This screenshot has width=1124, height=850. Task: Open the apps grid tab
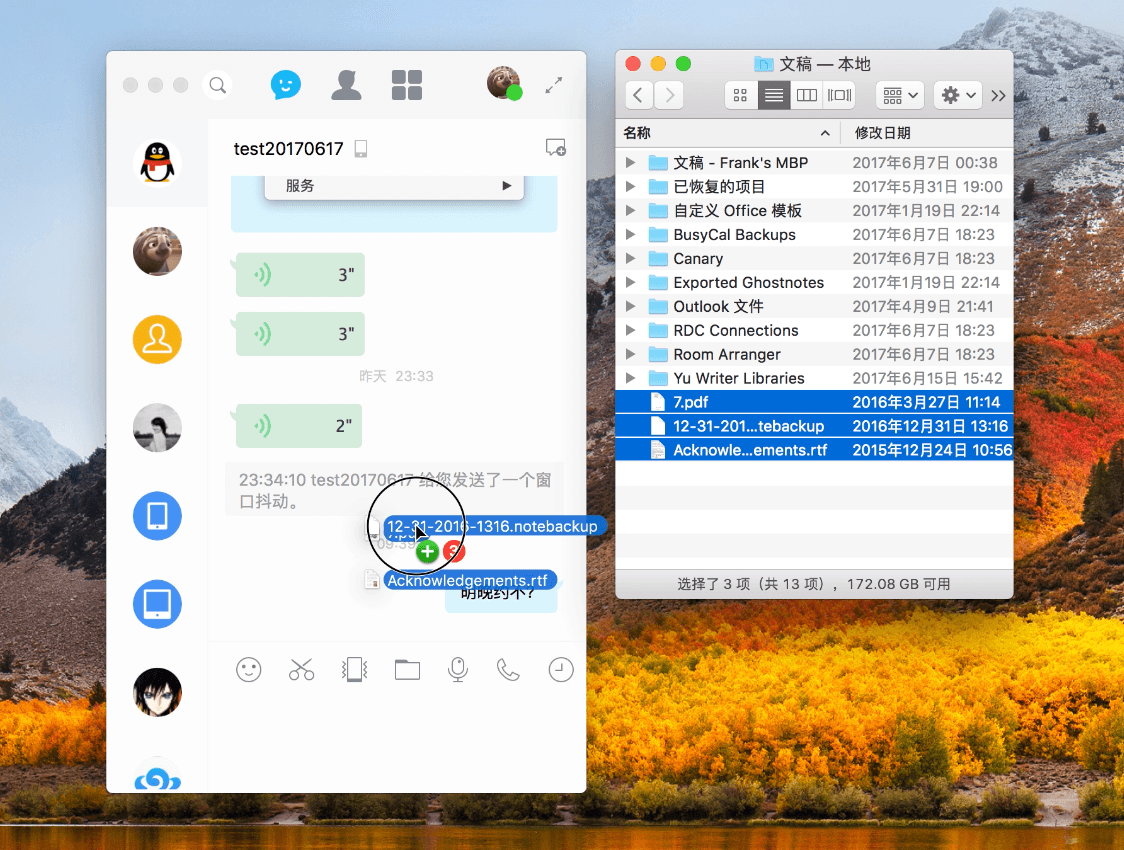tap(406, 85)
